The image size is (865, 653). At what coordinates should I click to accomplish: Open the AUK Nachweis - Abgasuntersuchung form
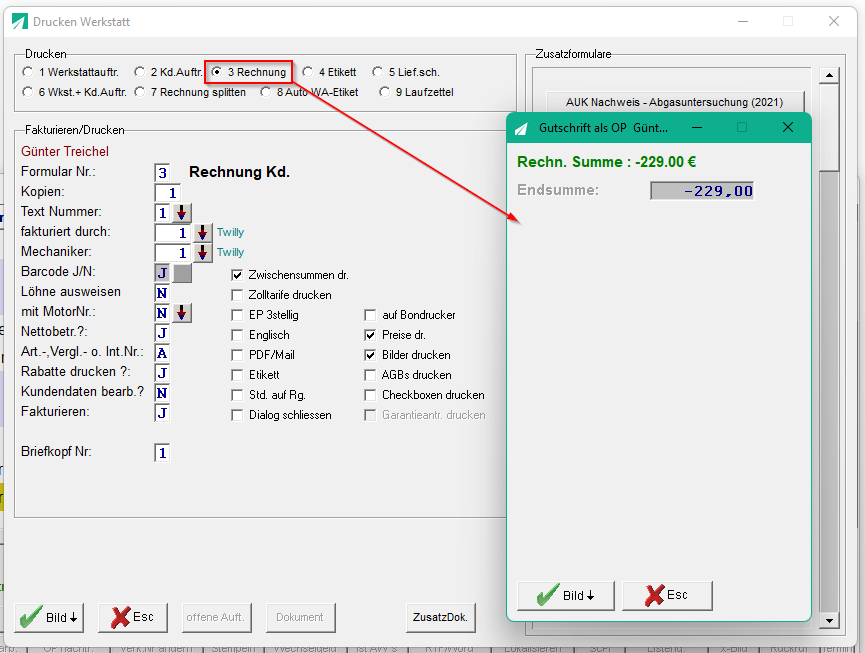pos(675,102)
